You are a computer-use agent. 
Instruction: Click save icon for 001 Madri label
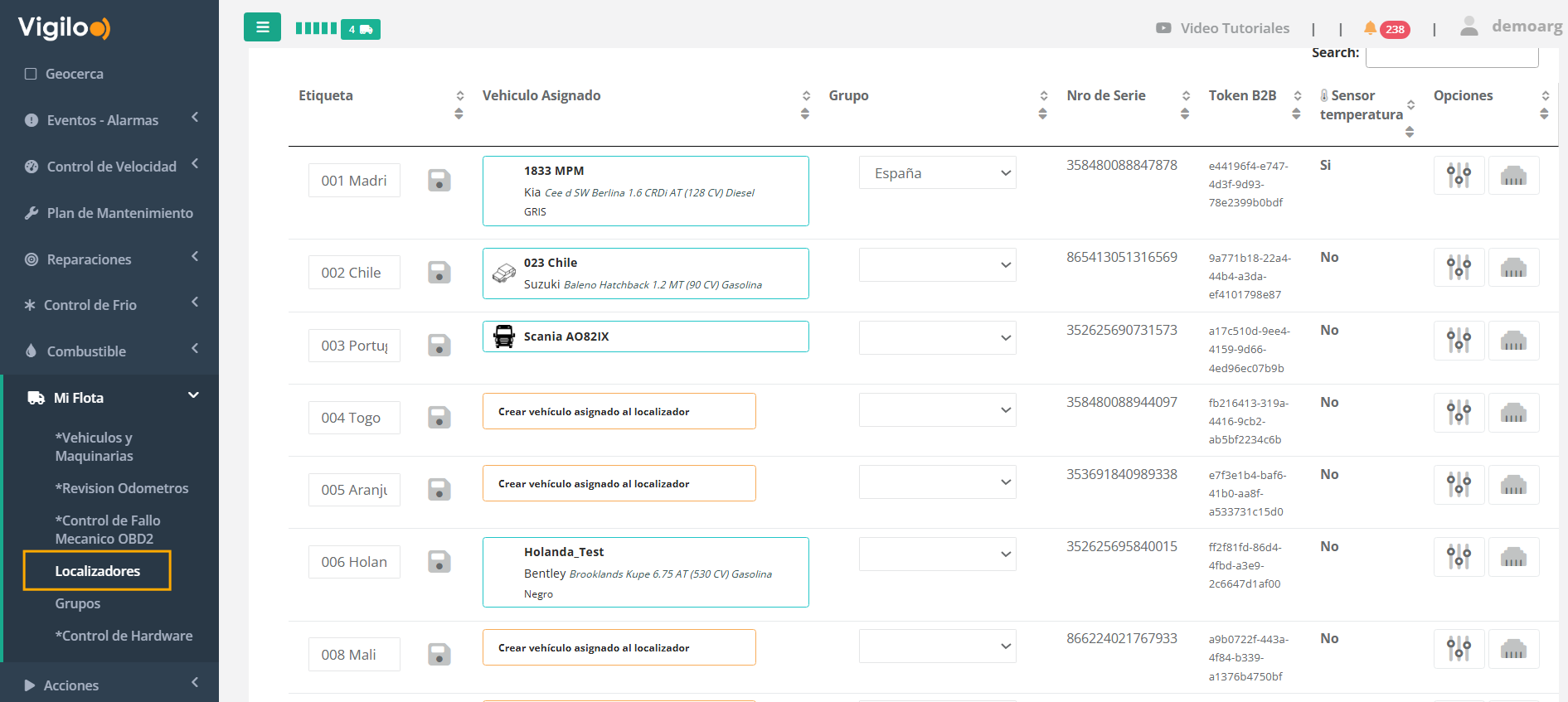[439, 181]
